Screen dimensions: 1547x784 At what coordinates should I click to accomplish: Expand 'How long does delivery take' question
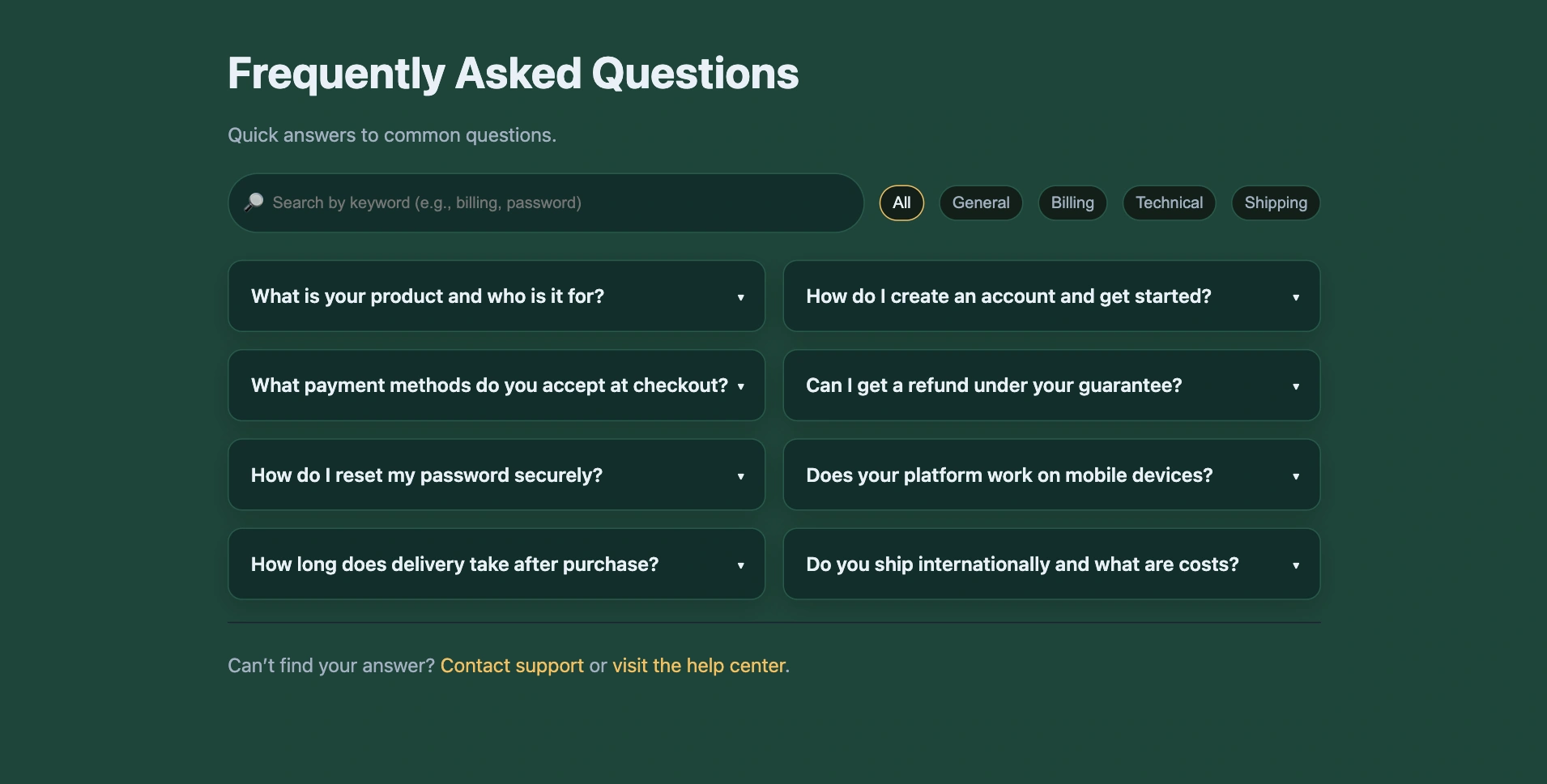point(496,564)
